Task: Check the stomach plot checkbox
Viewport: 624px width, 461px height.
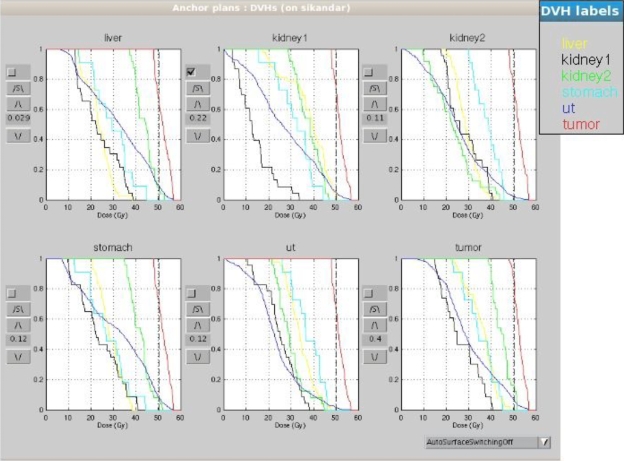Action: [12, 293]
